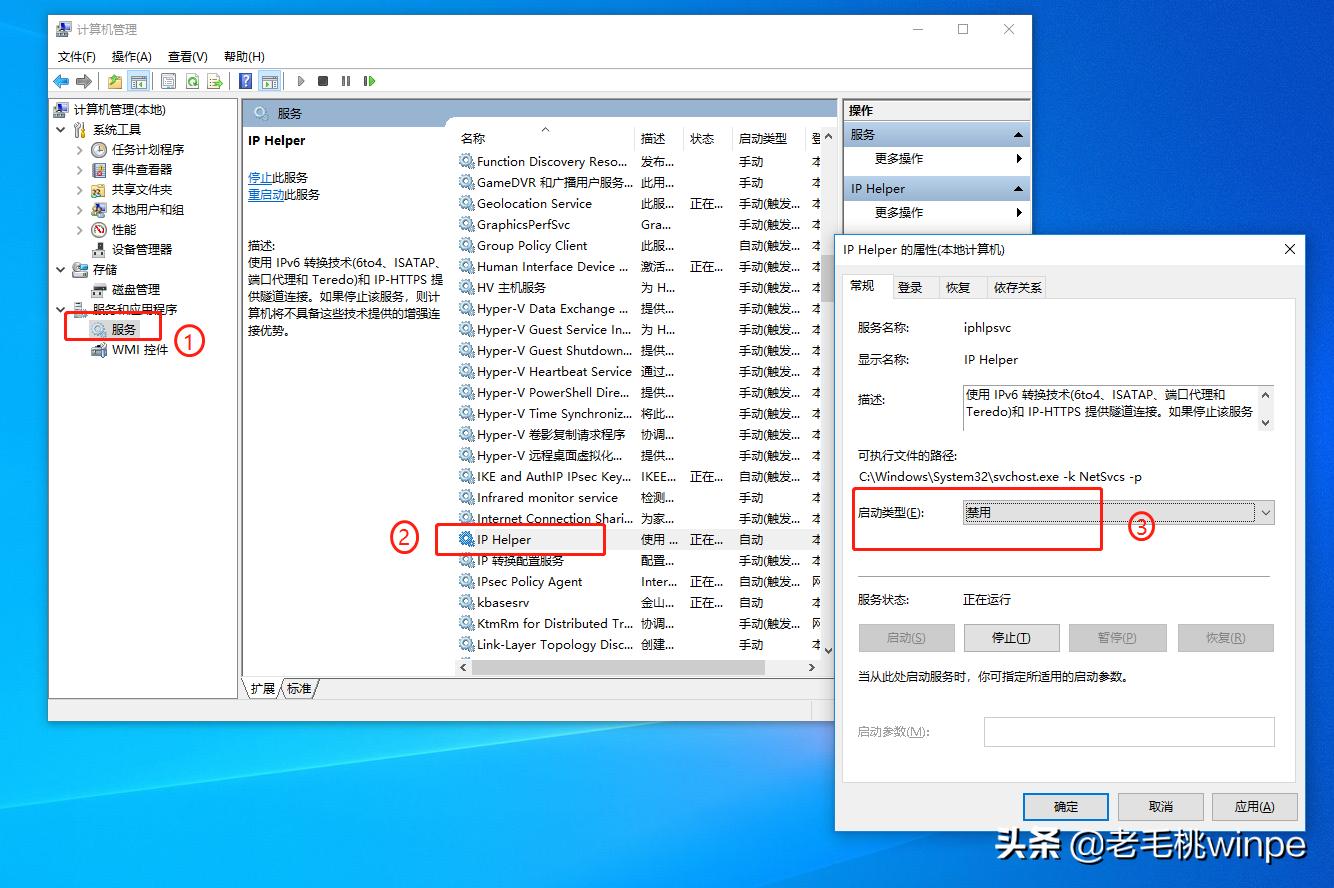This screenshot has width=1334, height=888.
Task: Click the Back navigation arrow in the toolbar
Action: (x=60, y=81)
